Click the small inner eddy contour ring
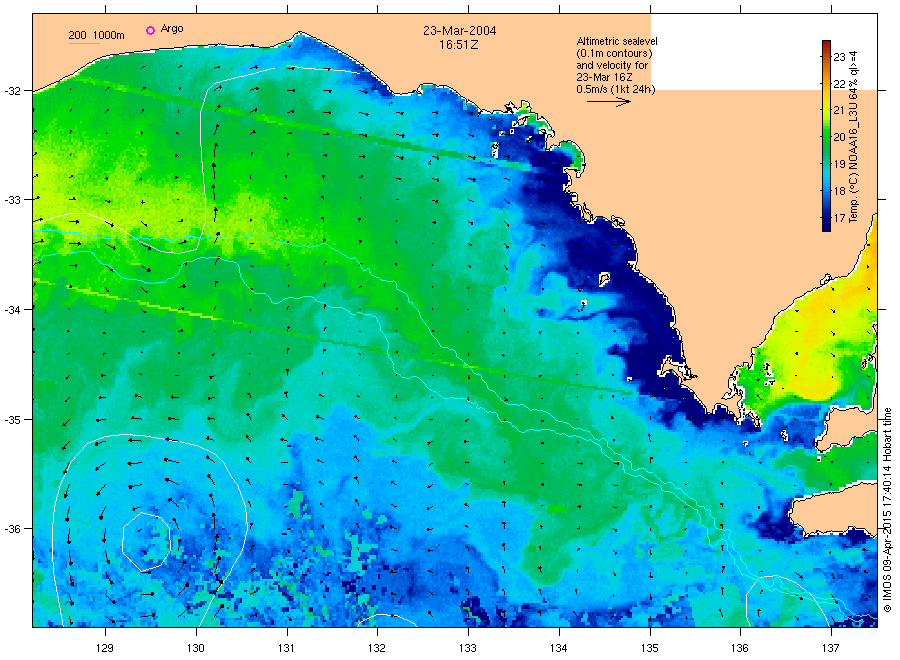Image resolution: width=900 pixels, height=660 pixels. tap(146, 542)
